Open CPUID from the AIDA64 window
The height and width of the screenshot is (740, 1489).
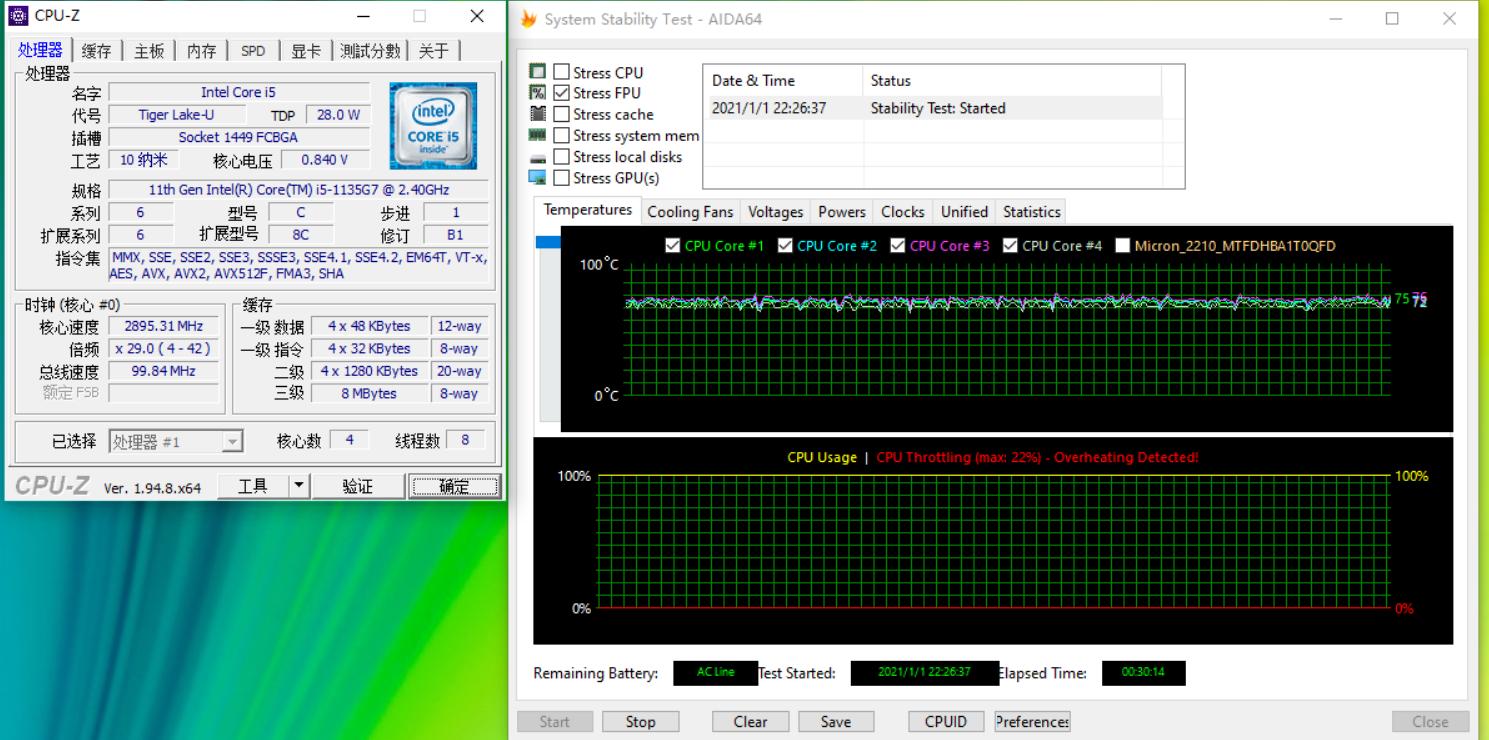(x=946, y=722)
